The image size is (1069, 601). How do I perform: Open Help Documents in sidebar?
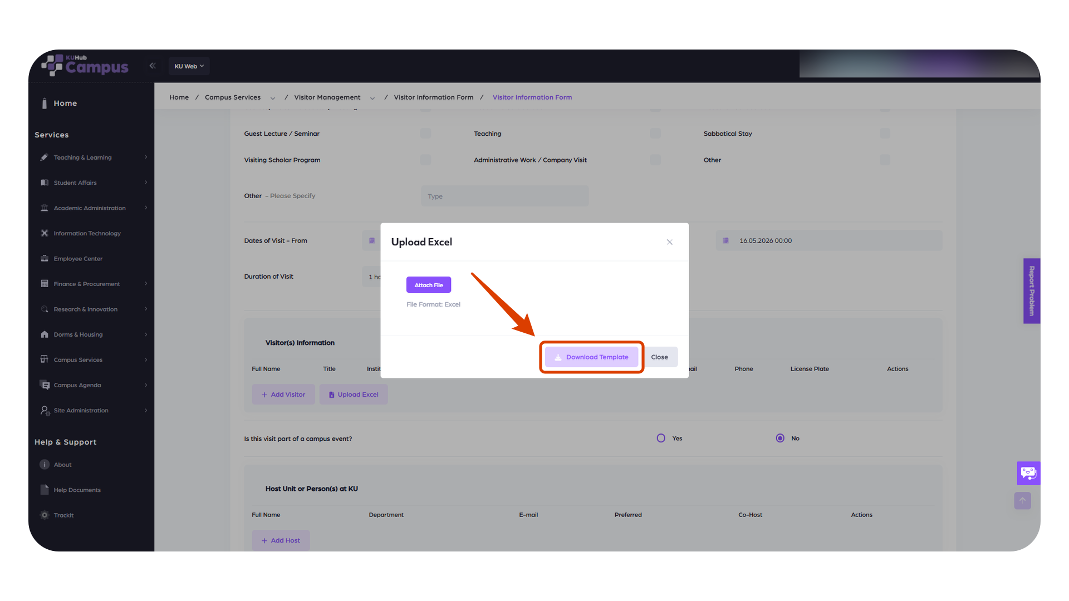point(77,490)
